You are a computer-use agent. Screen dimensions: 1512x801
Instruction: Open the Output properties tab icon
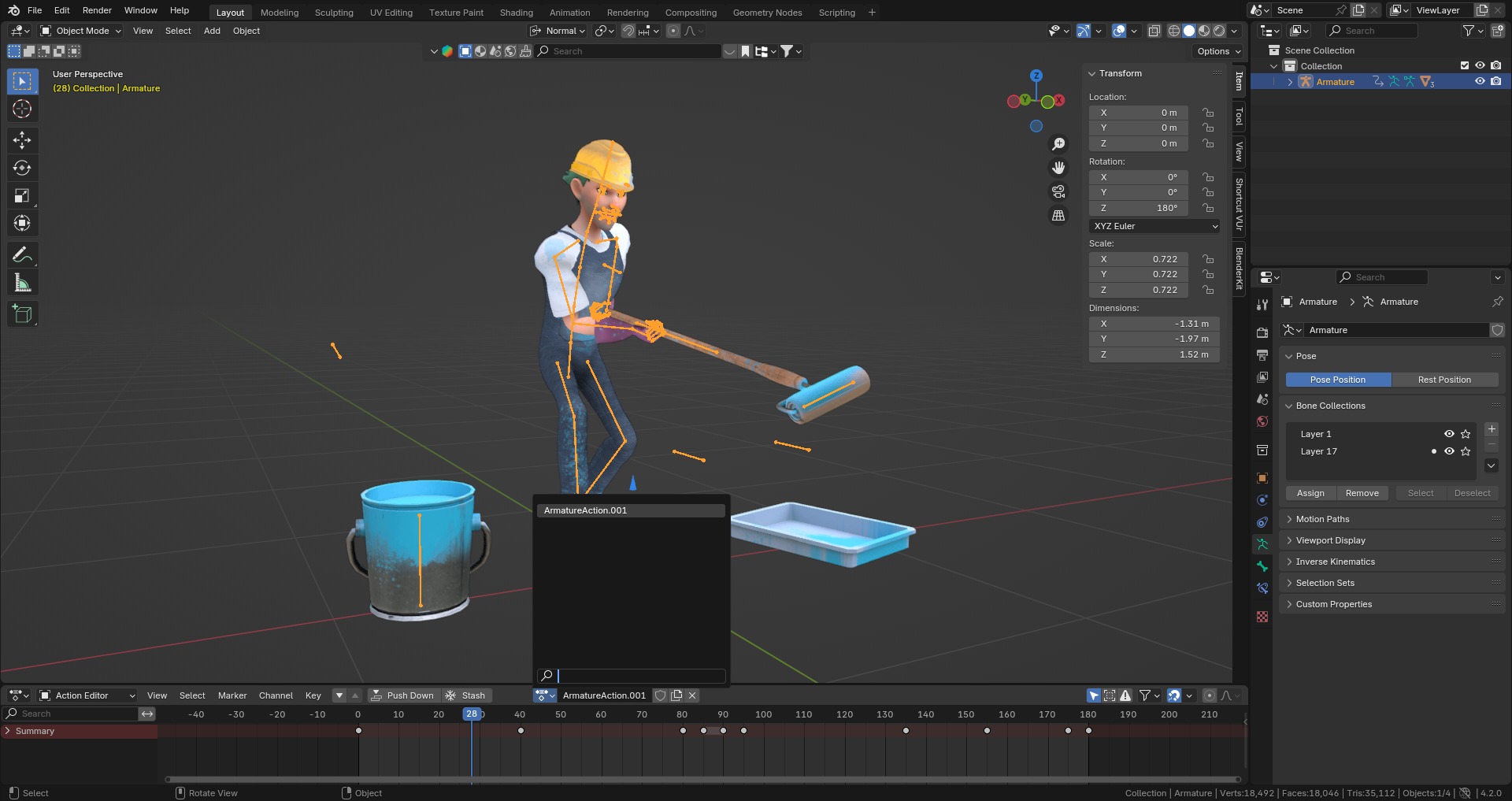click(1262, 355)
